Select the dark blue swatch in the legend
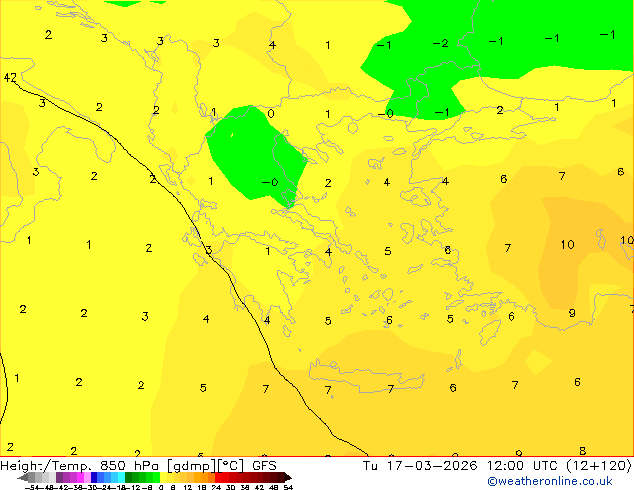The image size is (634, 490). (x=94, y=477)
